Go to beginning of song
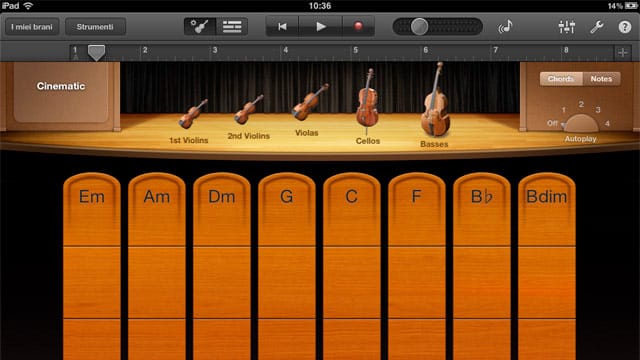The image size is (640, 360). point(282,27)
